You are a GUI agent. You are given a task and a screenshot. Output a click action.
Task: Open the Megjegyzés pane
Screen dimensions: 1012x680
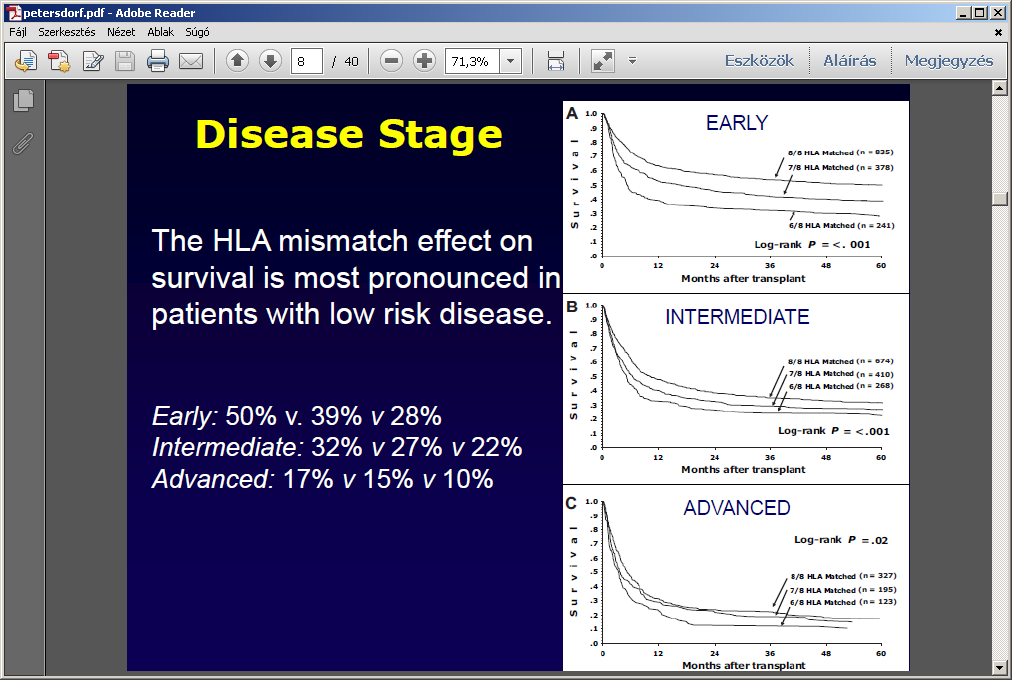(x=948, y=61)
